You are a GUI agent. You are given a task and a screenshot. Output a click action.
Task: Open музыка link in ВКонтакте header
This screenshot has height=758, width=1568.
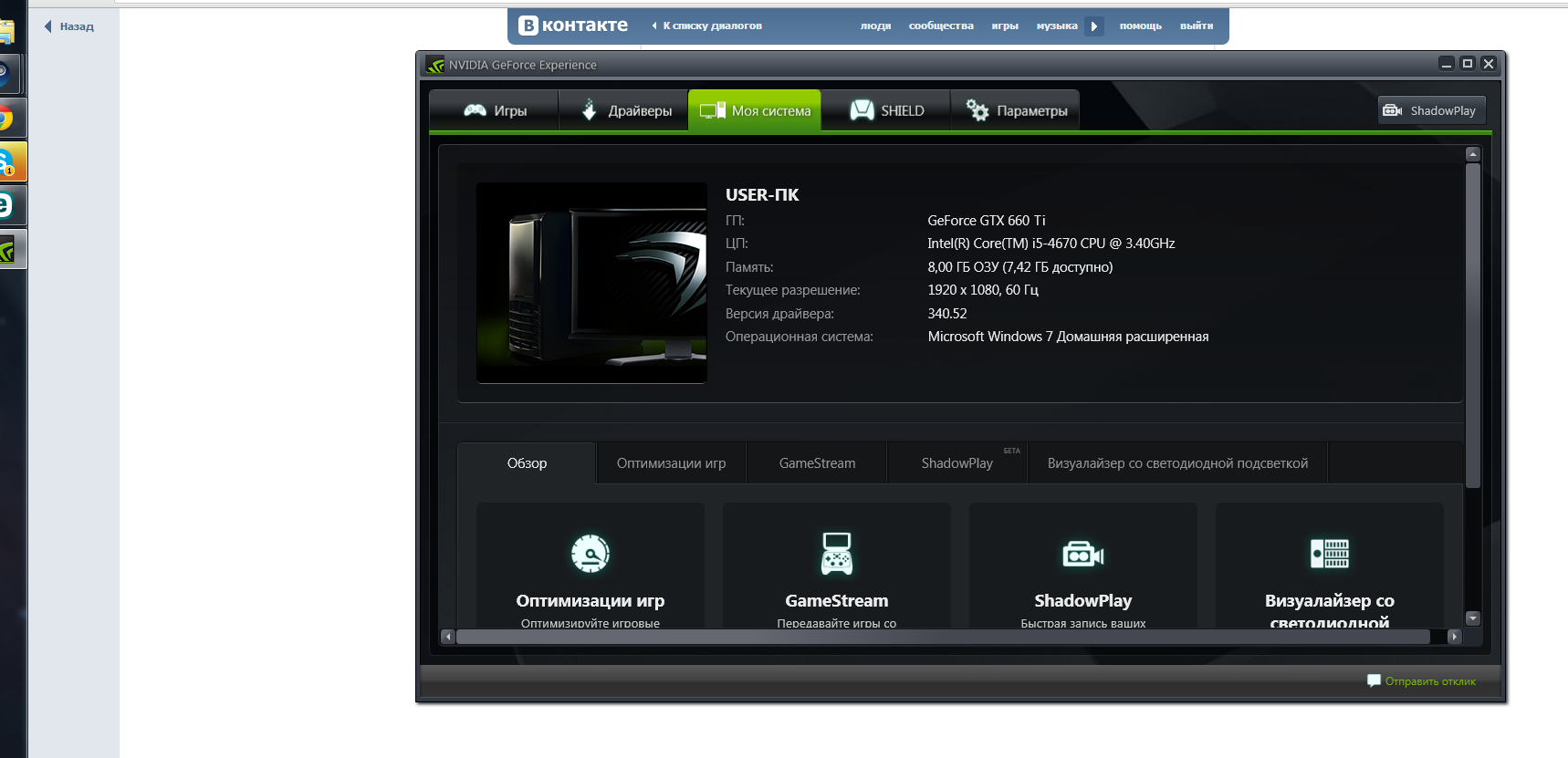point(1057,26)
